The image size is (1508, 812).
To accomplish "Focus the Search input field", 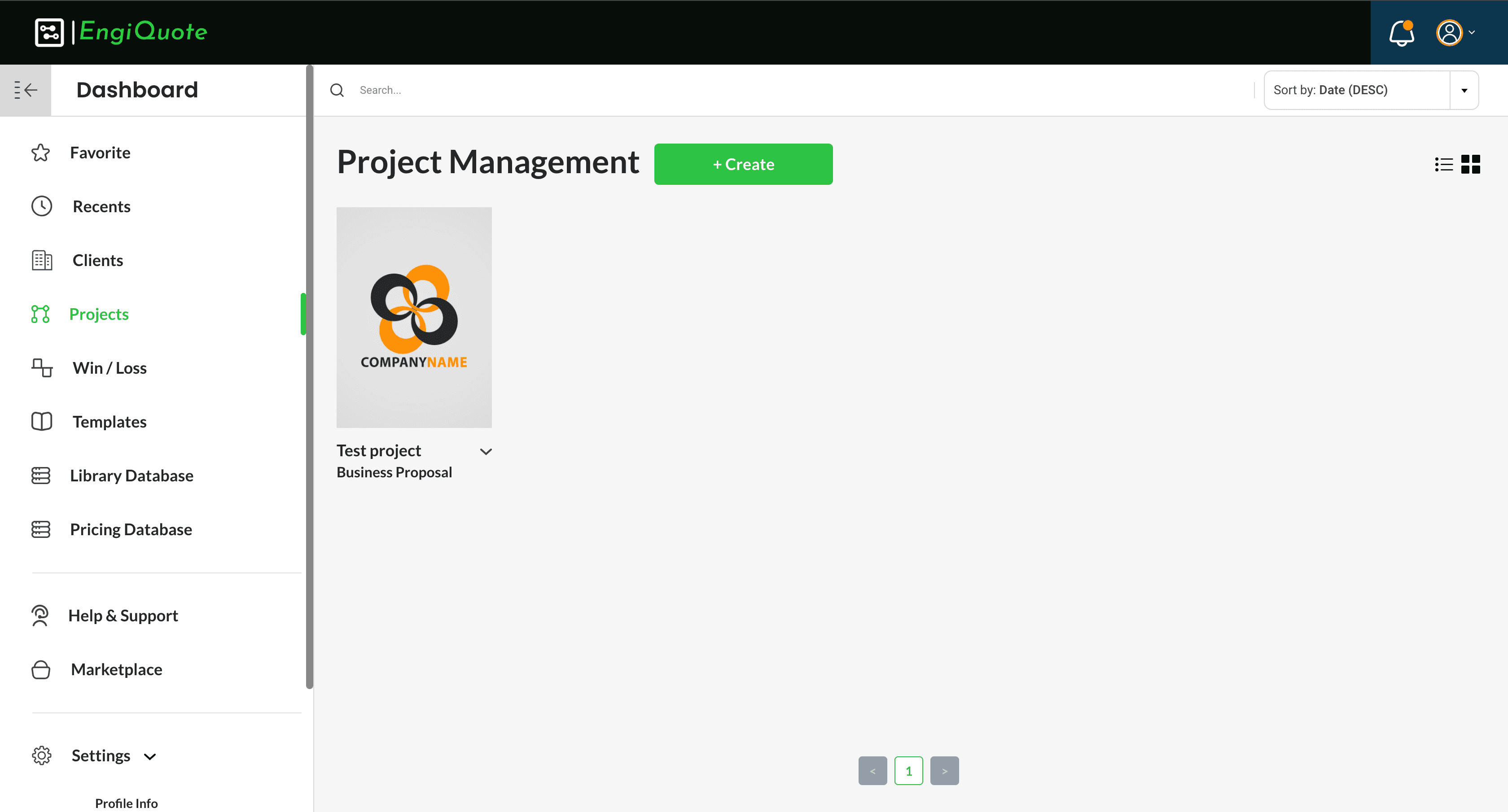I will coord(761,90).
